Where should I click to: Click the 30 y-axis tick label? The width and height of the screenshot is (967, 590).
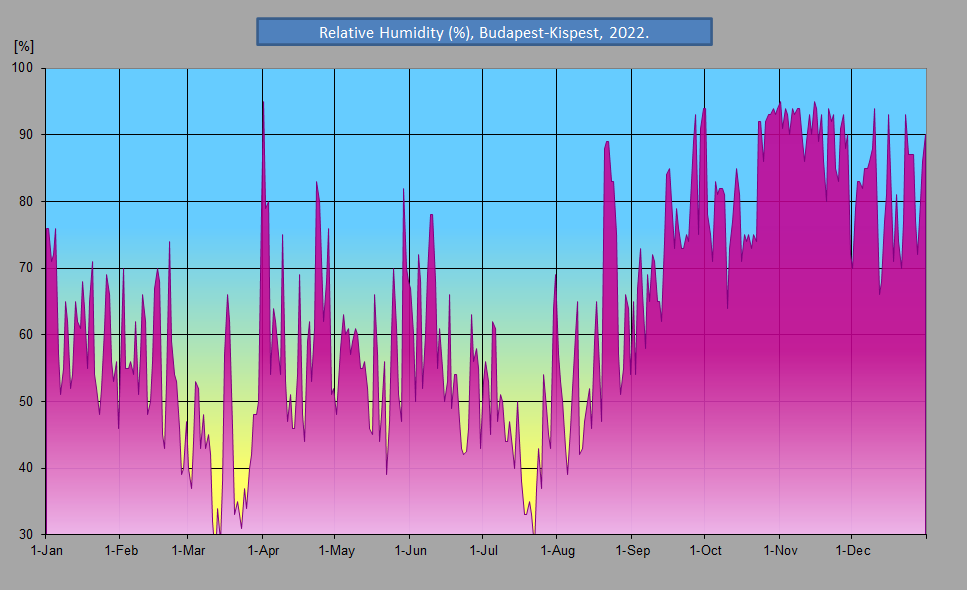click(x=26, y=534)
